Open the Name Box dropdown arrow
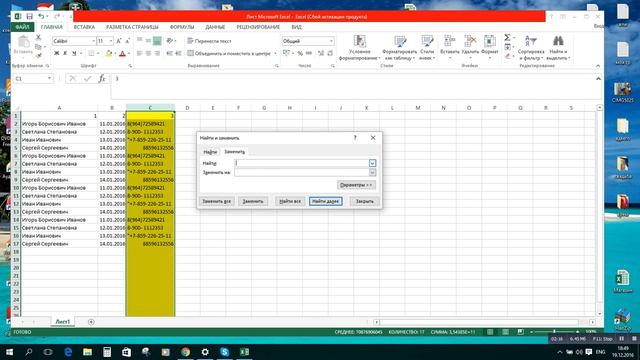640x360 pixels. pyautogui.click(x=49, y=78)
